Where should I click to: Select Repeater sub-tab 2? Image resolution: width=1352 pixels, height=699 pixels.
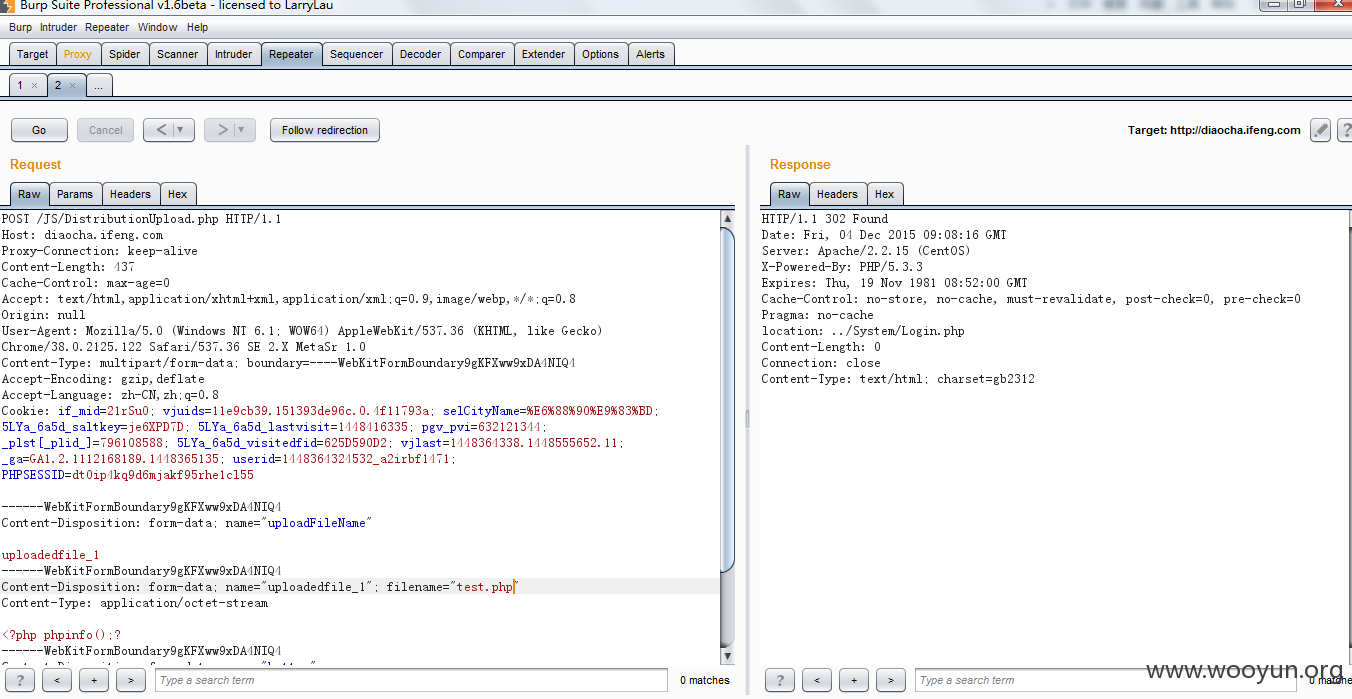point(58,86)
